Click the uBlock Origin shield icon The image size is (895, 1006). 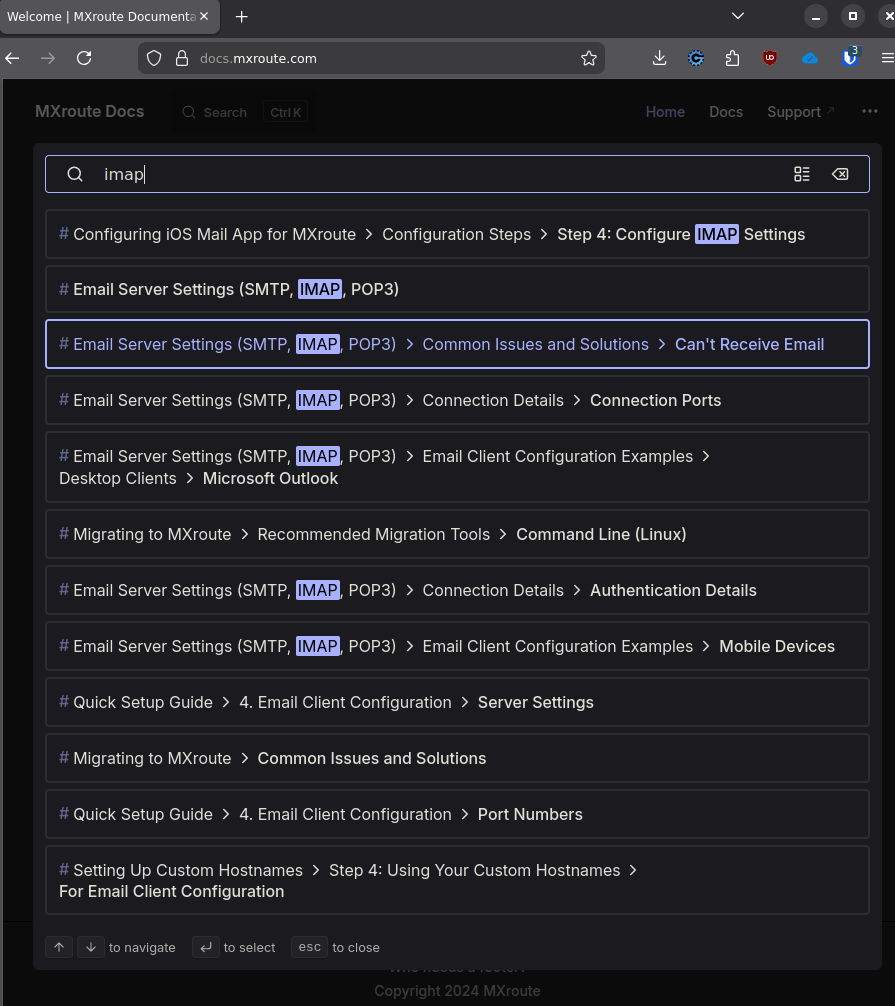[x=770, y=58]
